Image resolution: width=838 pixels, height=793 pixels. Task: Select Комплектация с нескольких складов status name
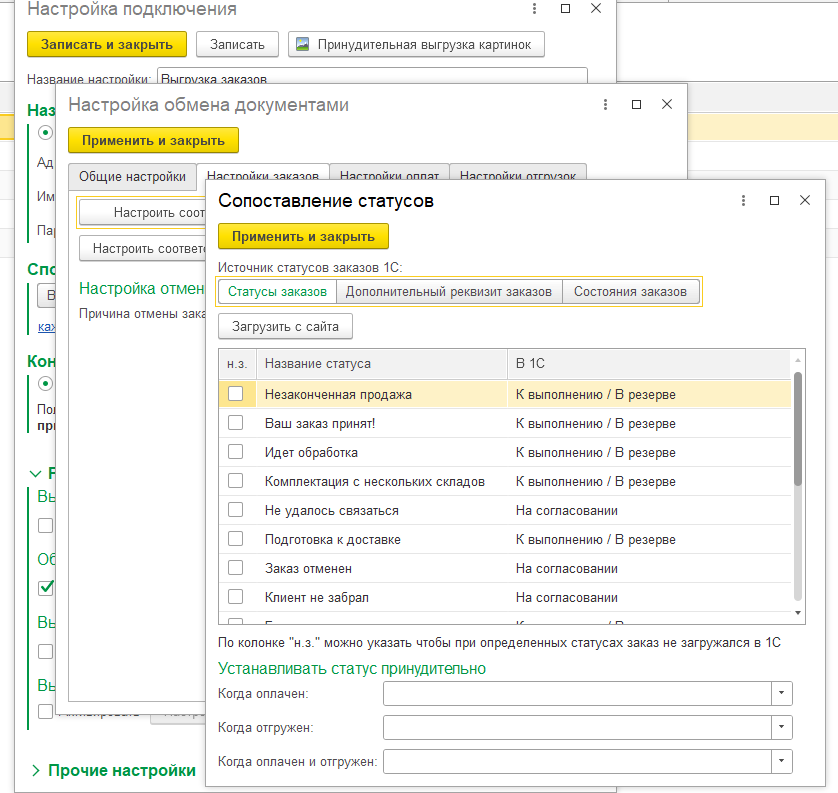[x=375, y=481]
